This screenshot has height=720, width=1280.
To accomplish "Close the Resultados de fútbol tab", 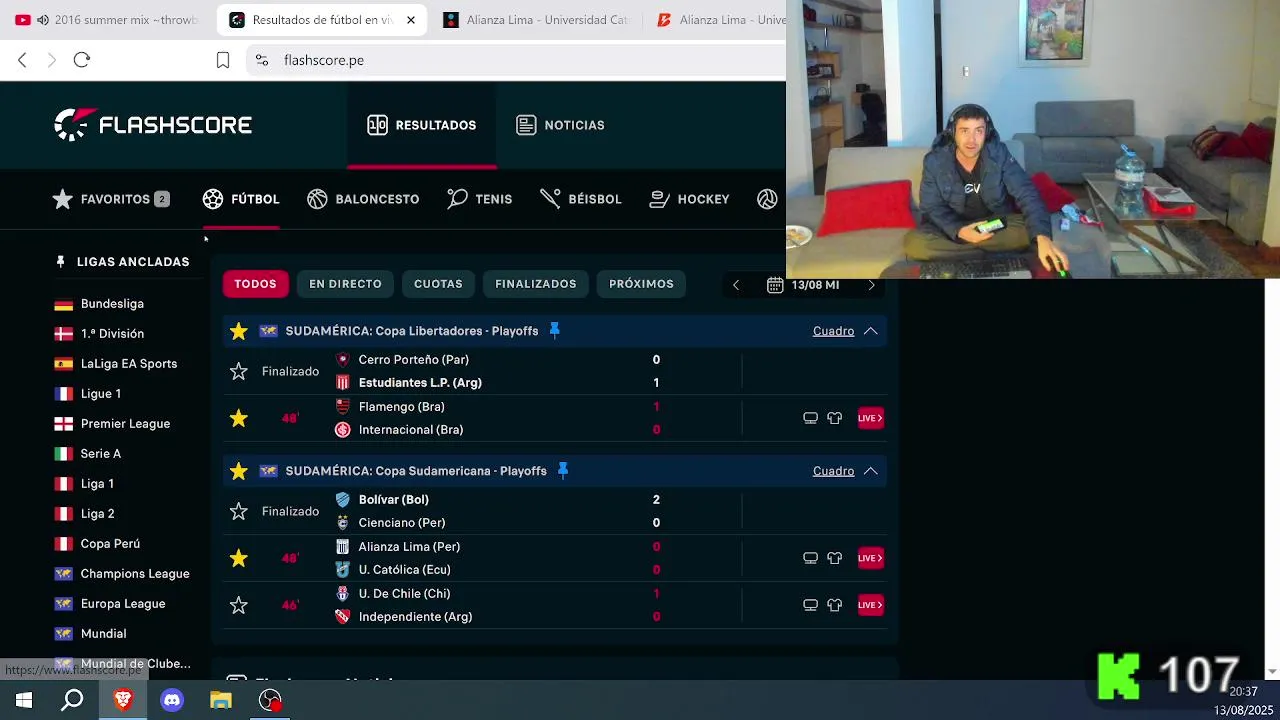I will click(410, 20).
